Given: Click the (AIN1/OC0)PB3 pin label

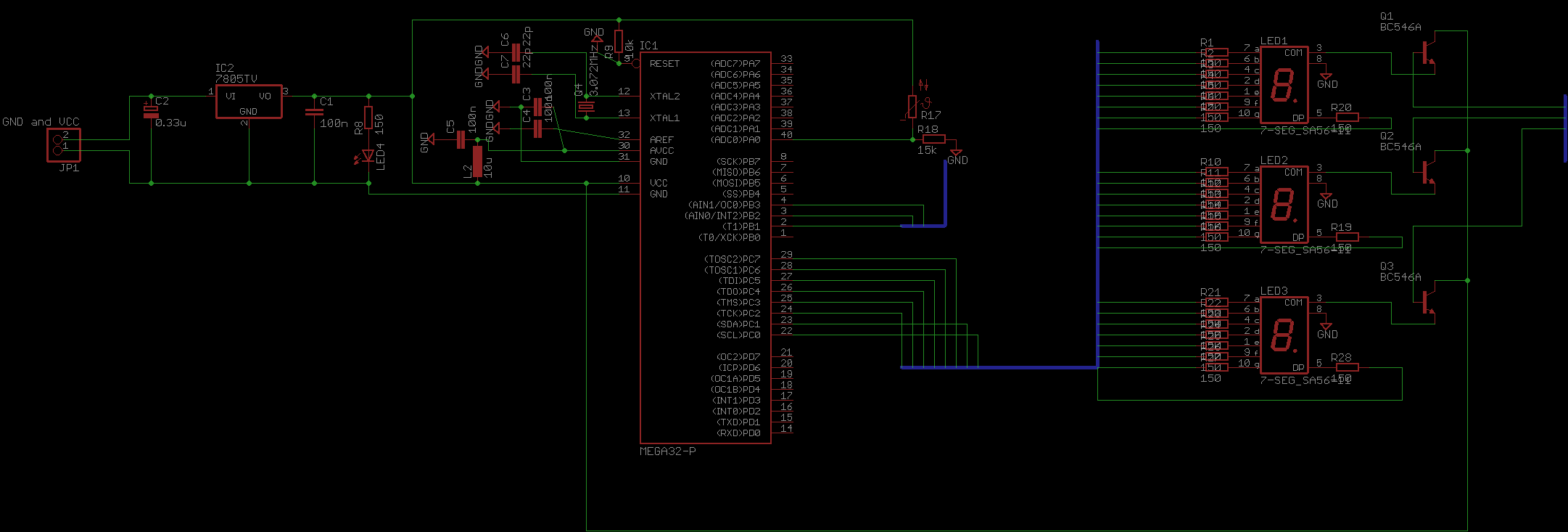Looking at the screenshot, I should pyautogui.click(x=725, y=205).
